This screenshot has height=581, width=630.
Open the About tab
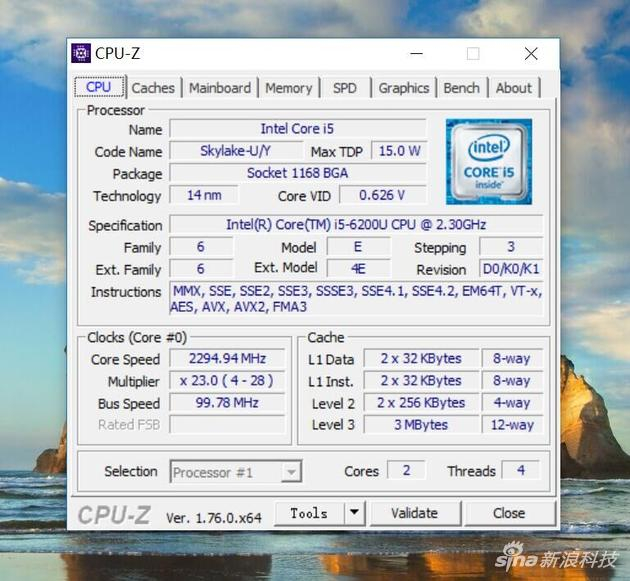tap(513, 88)
